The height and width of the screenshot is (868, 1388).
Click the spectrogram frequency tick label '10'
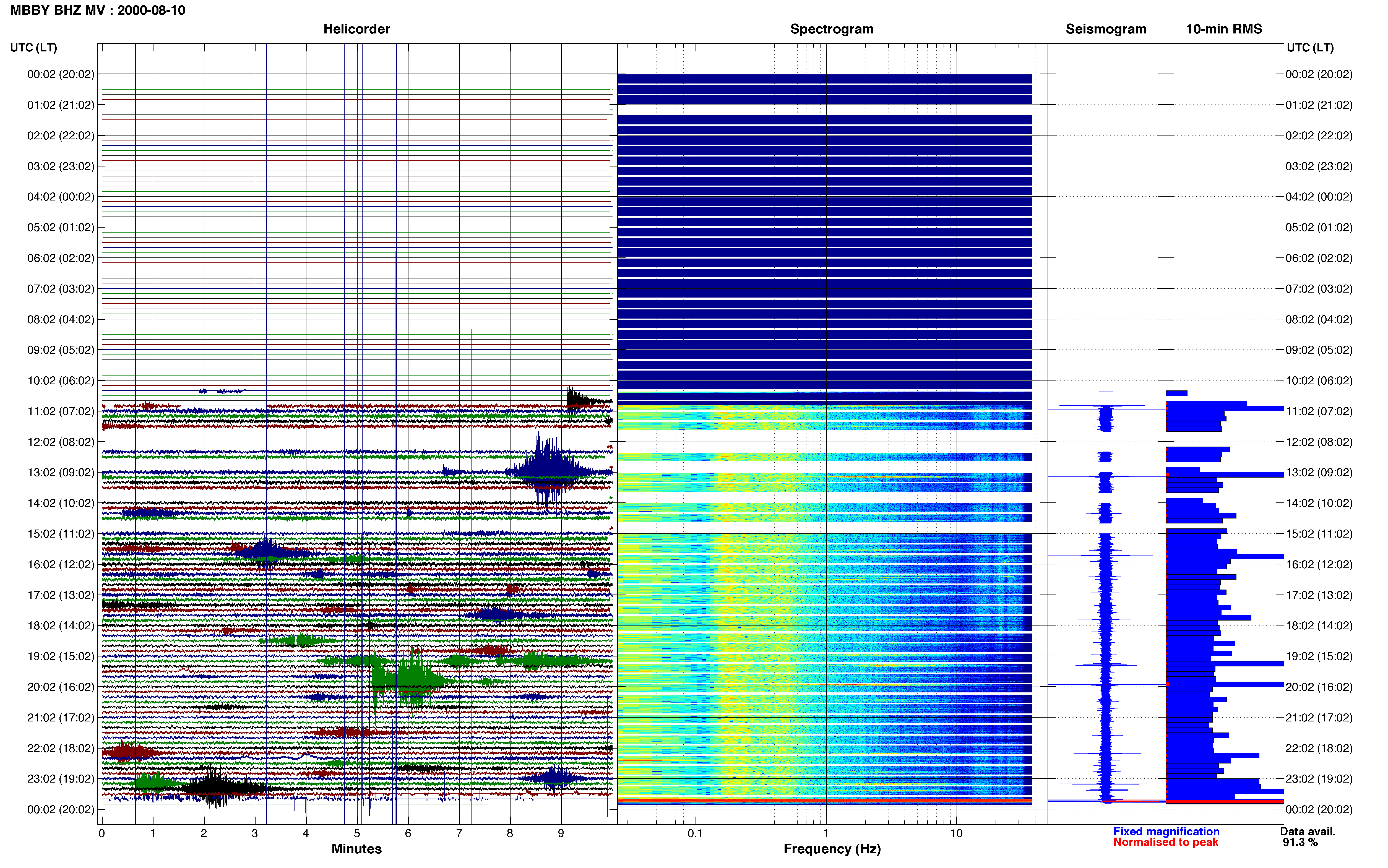coord(956,833)
